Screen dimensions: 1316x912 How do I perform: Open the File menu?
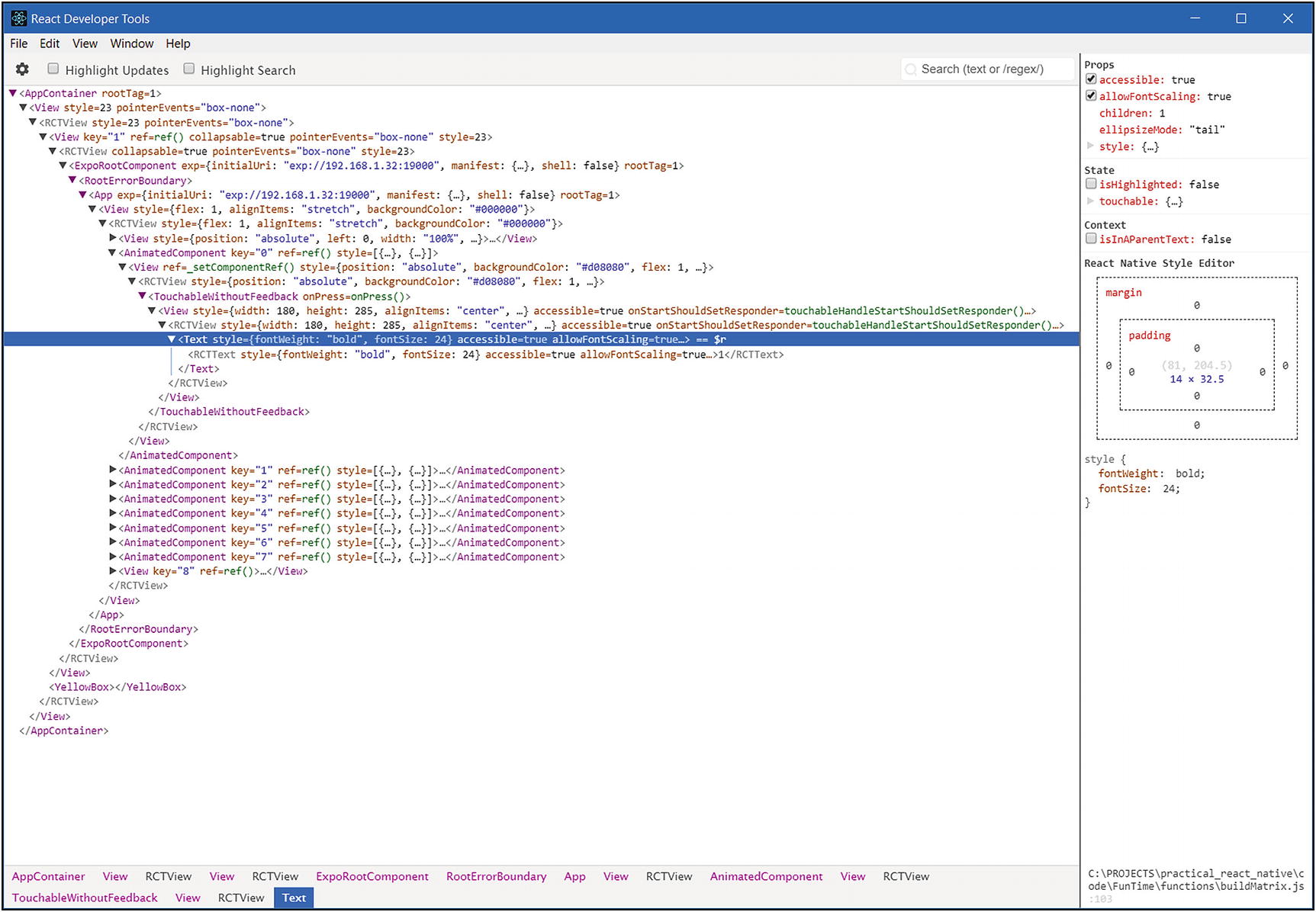(18, 43)
